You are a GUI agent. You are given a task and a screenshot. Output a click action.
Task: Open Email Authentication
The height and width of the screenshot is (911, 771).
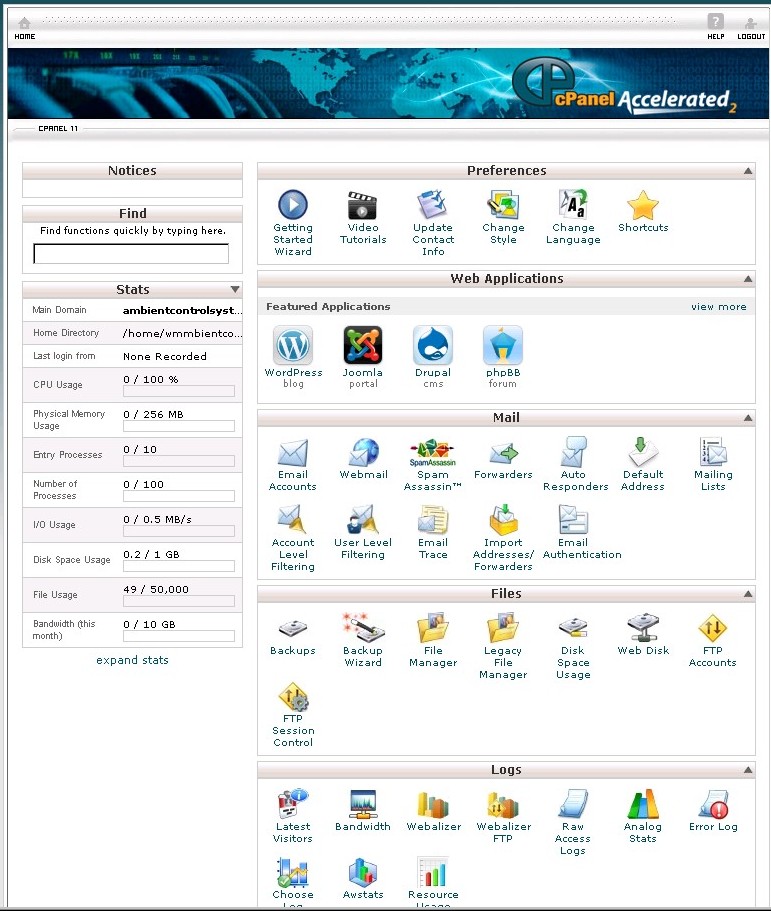pyautogui.click(x=582, y=533)
